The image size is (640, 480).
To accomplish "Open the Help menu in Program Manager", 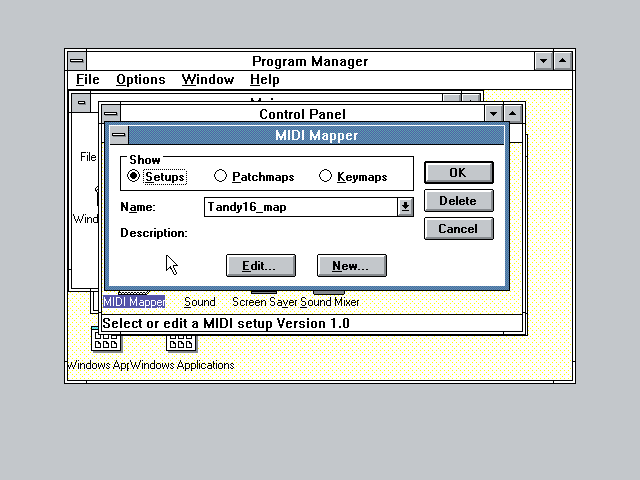I will tap(264, 80).
